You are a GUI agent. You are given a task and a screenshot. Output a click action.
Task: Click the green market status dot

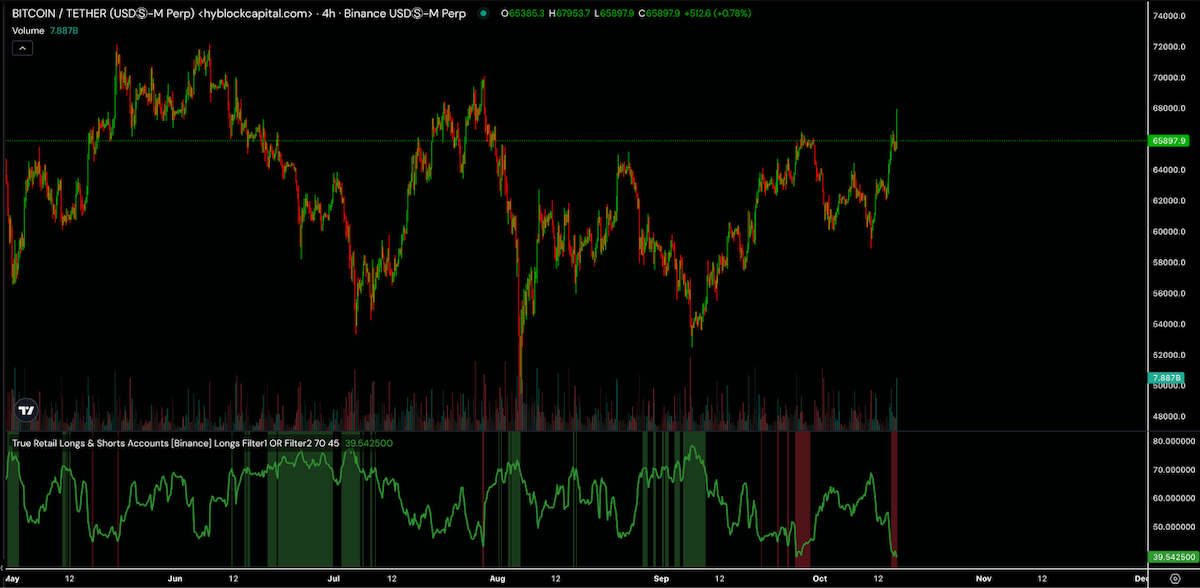pos(484,14)
